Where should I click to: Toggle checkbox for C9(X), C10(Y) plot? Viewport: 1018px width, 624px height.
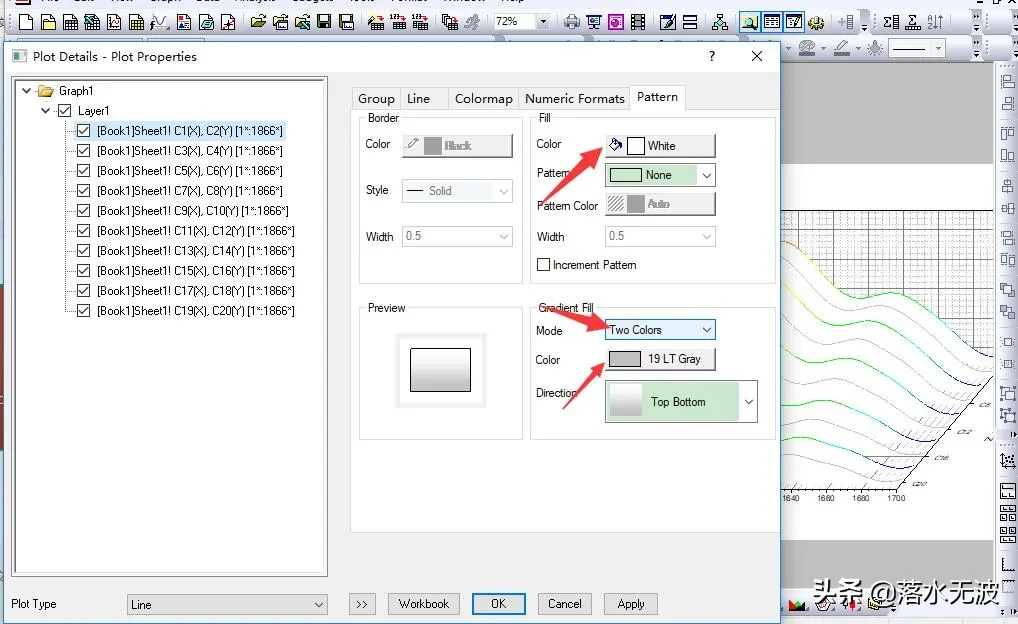[83, 211]
